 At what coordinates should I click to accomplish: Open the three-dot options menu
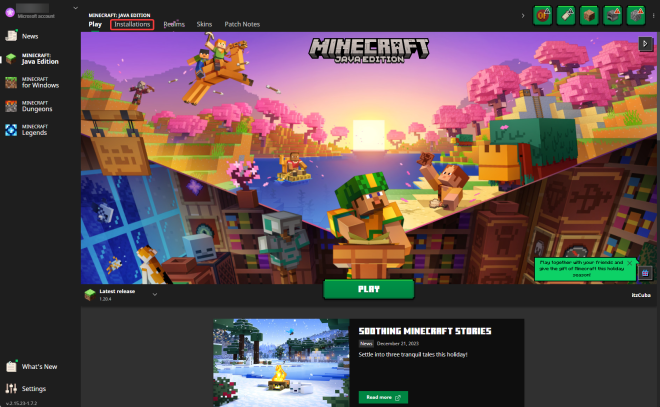(653, 16)
